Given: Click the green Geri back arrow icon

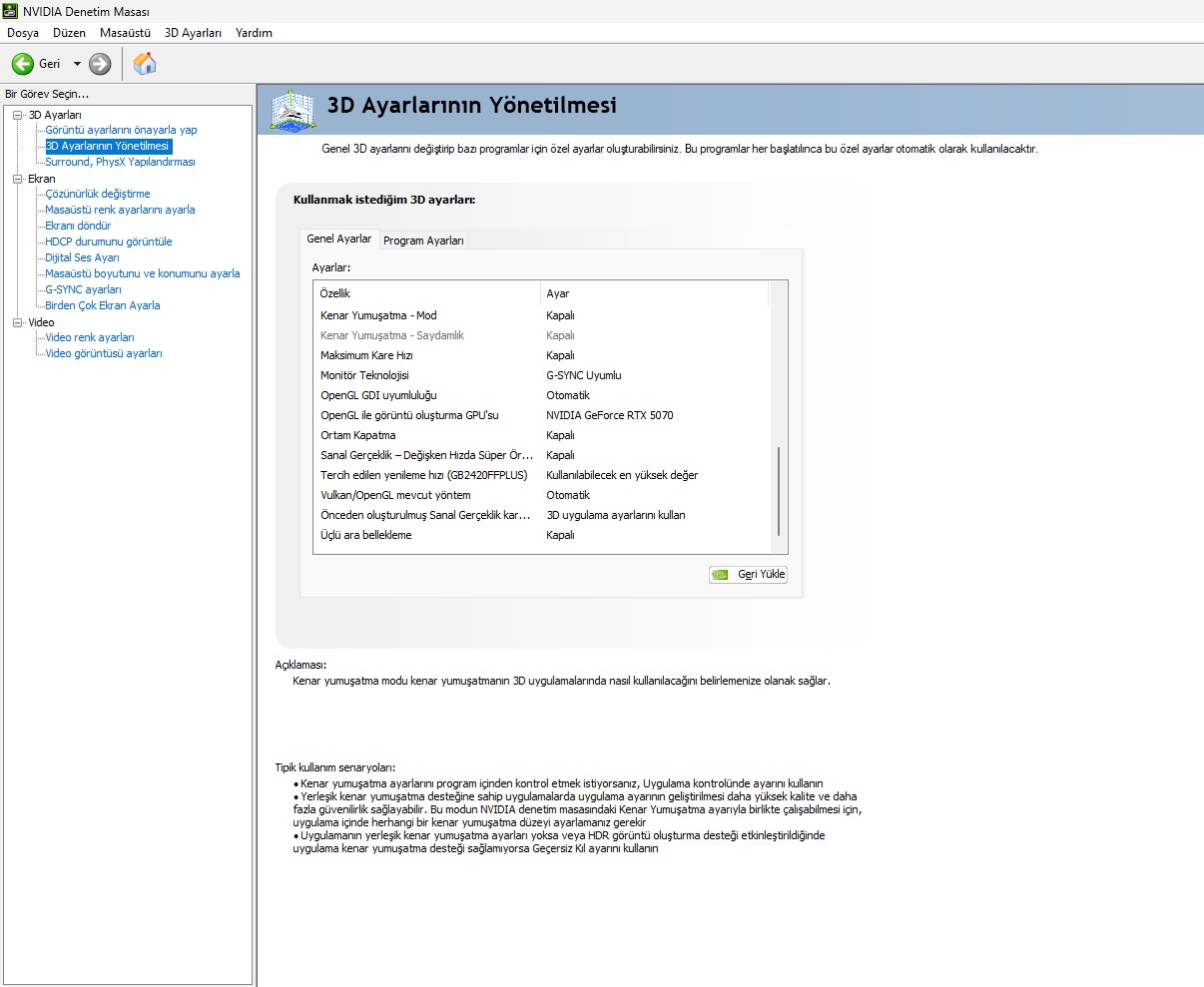Looking at the screenshot, I should tap(22, 64).
